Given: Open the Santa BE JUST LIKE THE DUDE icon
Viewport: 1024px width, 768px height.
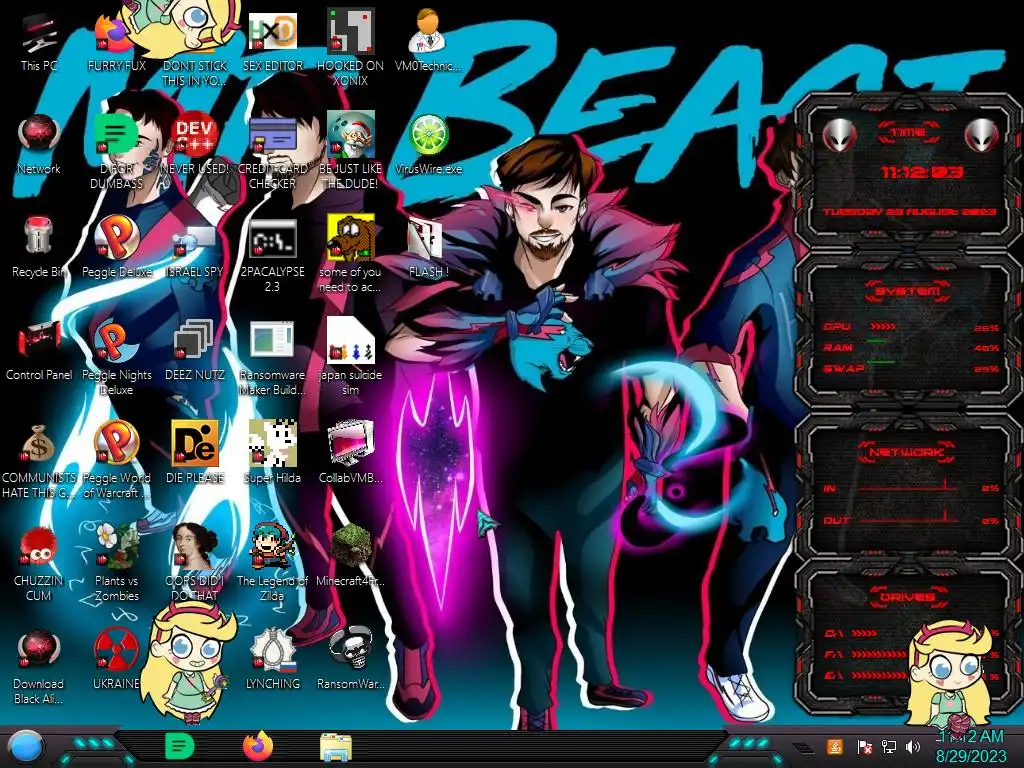Looking at the screenshot, I should click(x=350, y=135).
